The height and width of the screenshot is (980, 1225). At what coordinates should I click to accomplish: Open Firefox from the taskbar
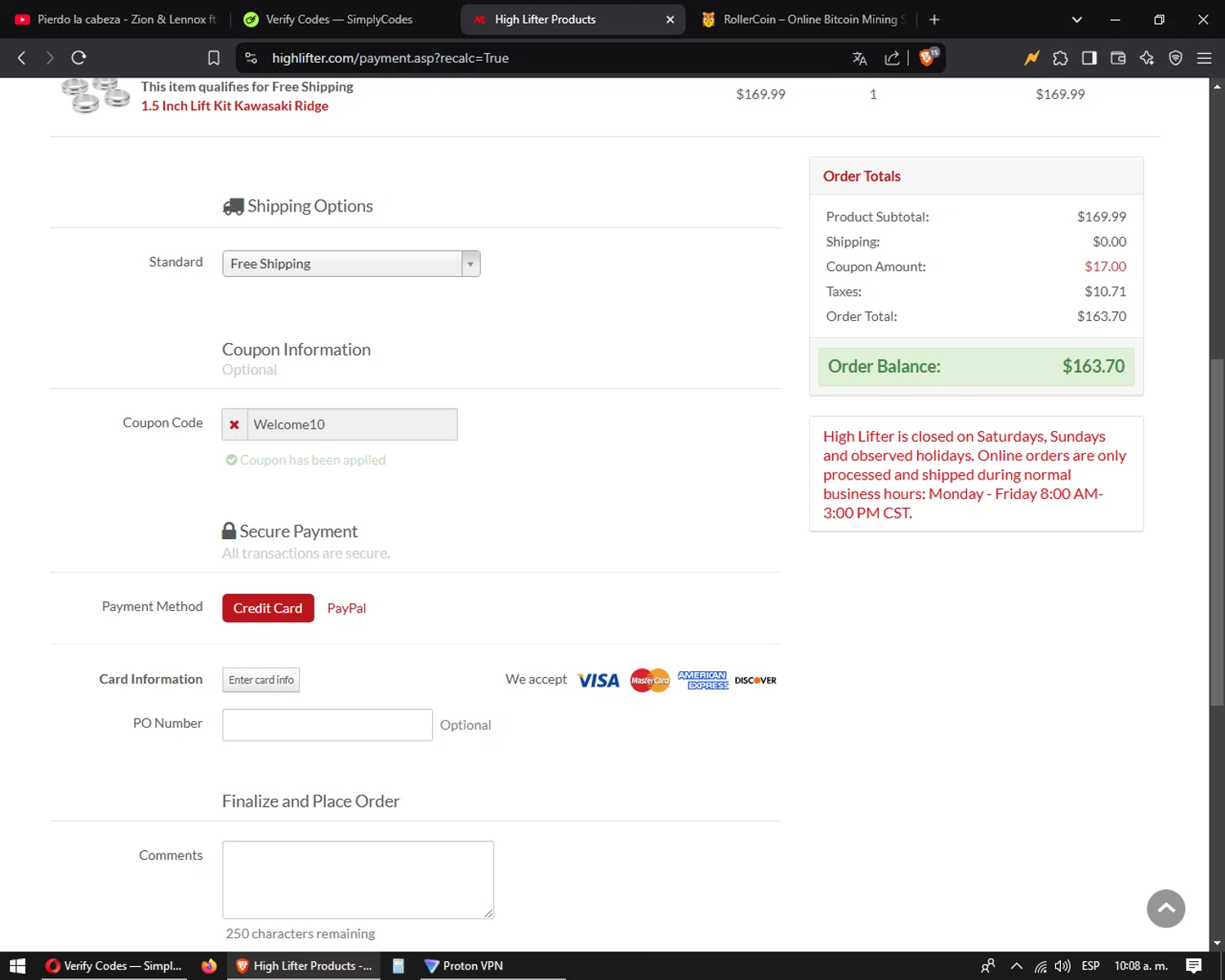point(209,966)
